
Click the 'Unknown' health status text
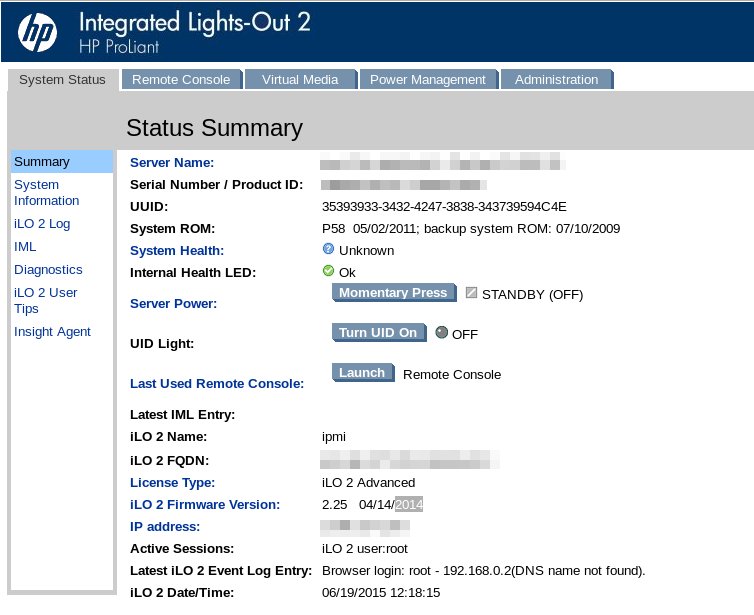point(366,251)
